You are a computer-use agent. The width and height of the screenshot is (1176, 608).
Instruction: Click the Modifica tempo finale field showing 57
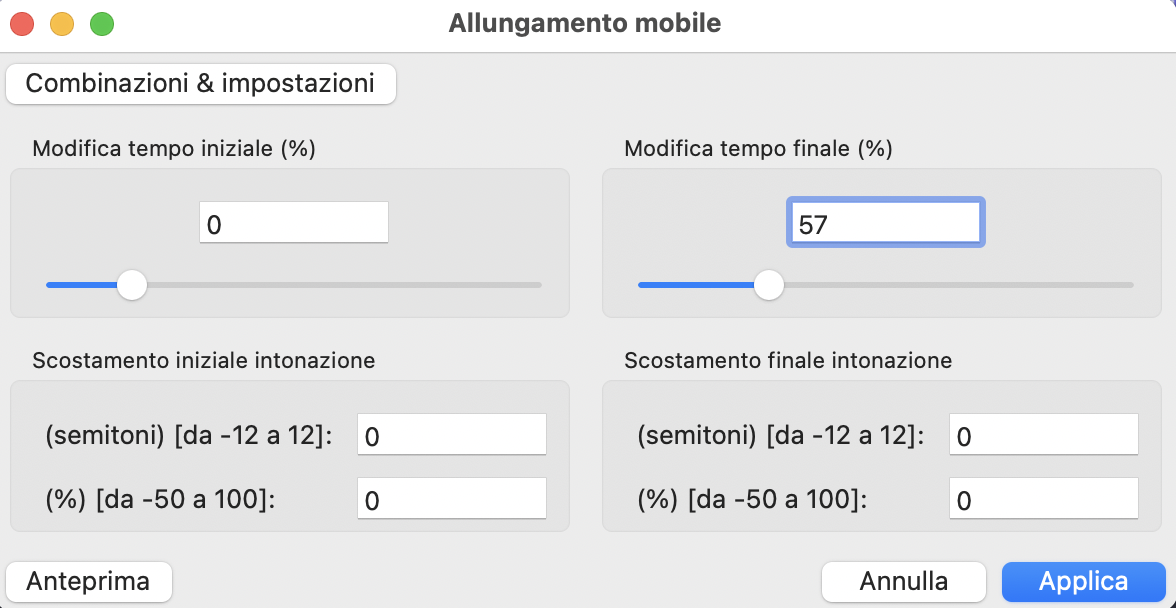pos(886,222)
